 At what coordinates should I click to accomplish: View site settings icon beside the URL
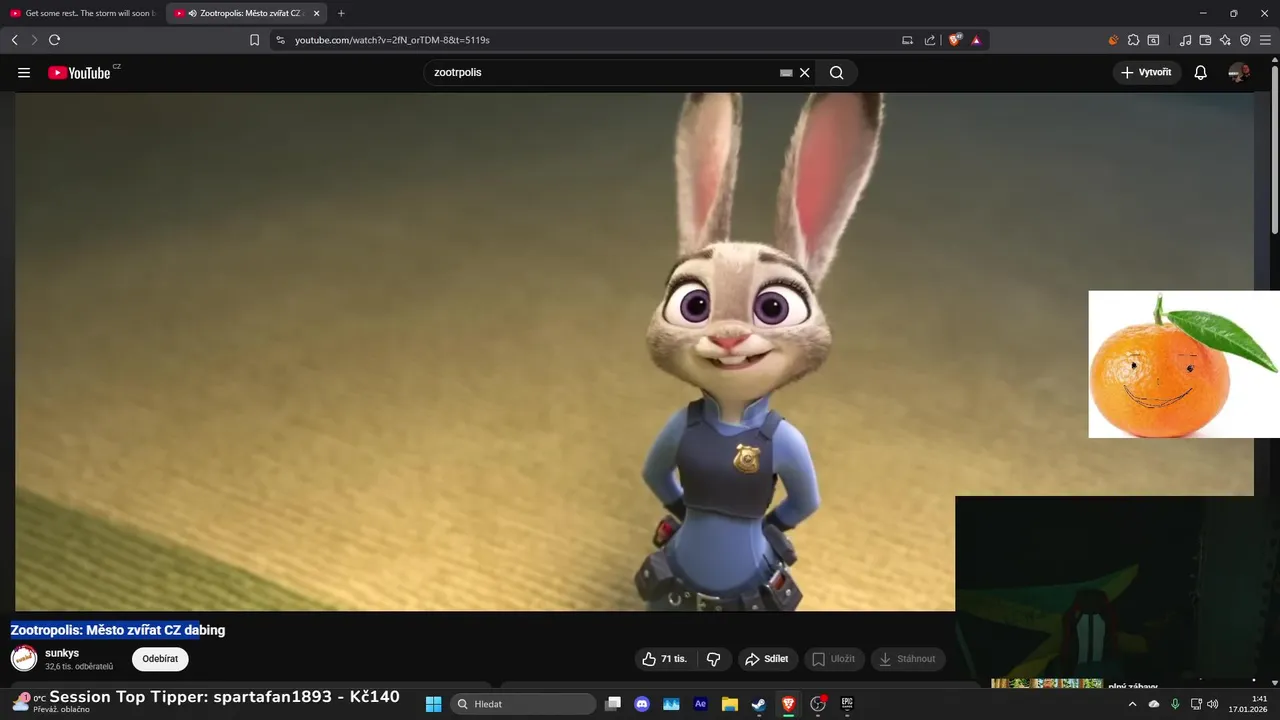point(280,40)
